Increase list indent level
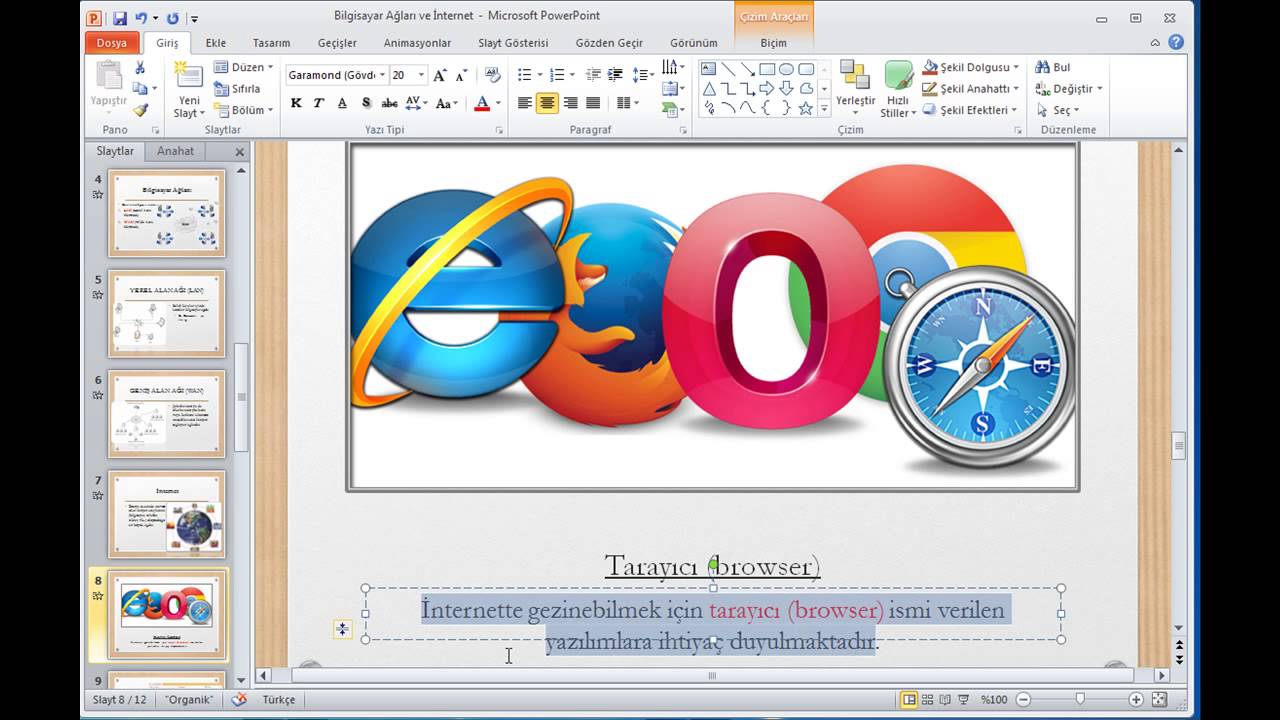Viewport: 1280px width, 720px height. coord(614,75)
